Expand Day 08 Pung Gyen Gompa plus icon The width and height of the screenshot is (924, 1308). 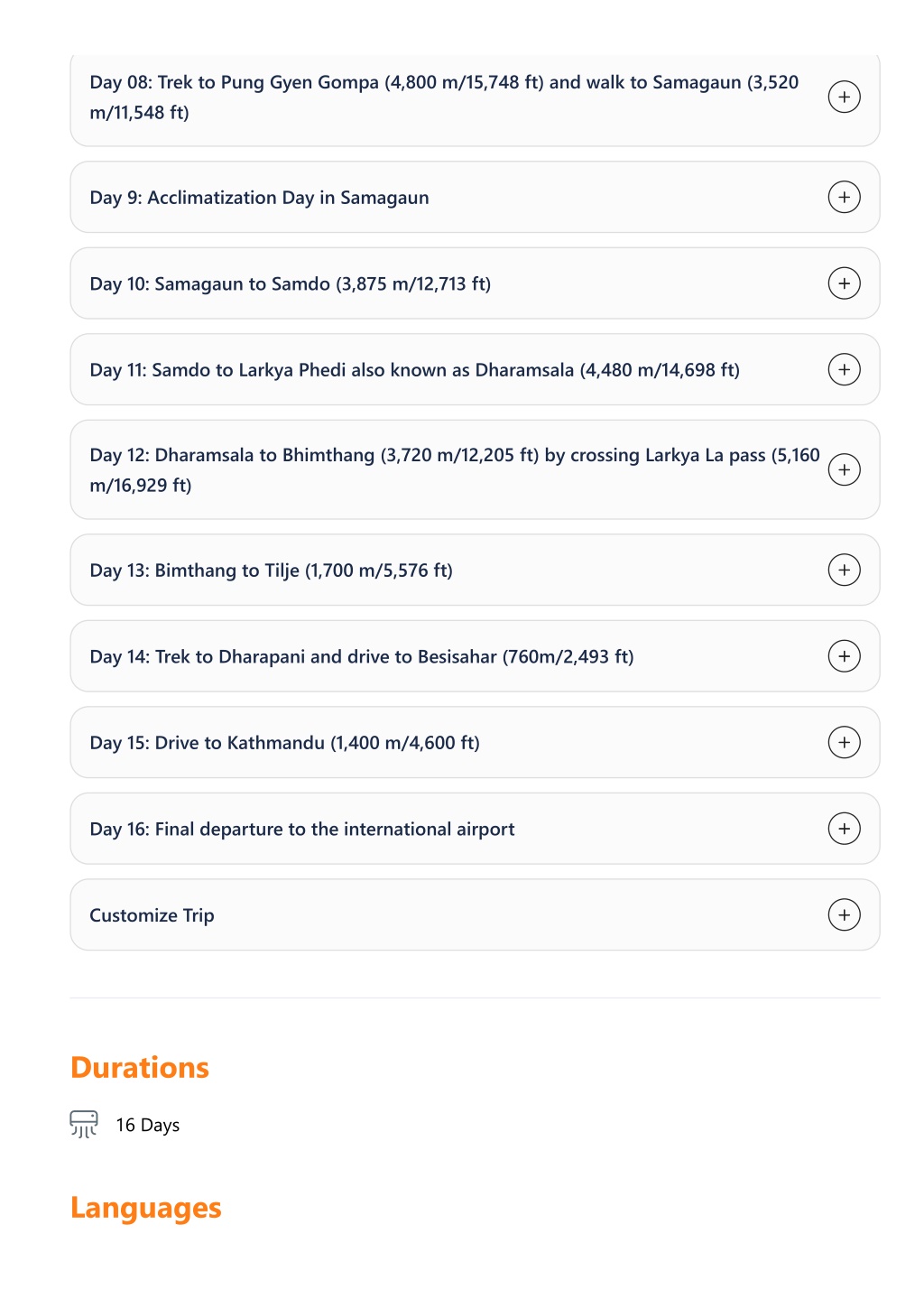pos(844,97)
